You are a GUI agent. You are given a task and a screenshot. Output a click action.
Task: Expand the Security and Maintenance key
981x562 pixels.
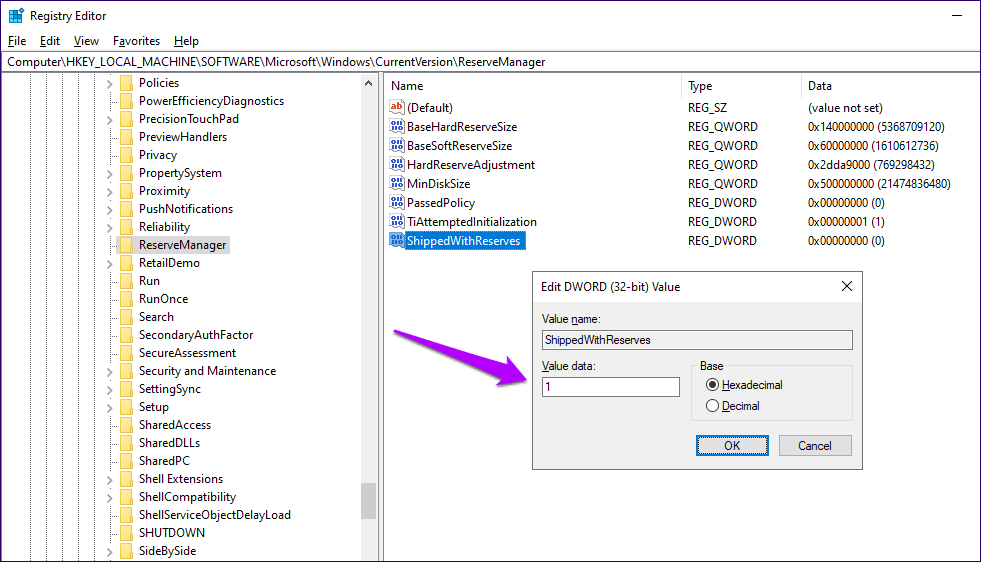(109, 372)
